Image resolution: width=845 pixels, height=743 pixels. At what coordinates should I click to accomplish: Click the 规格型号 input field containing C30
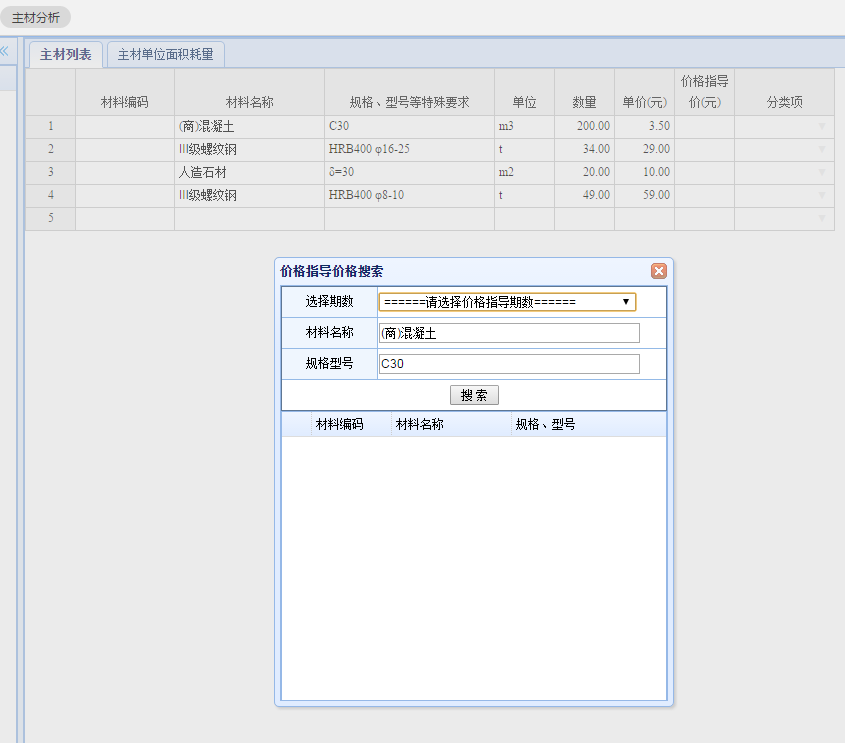pos(508,364)
